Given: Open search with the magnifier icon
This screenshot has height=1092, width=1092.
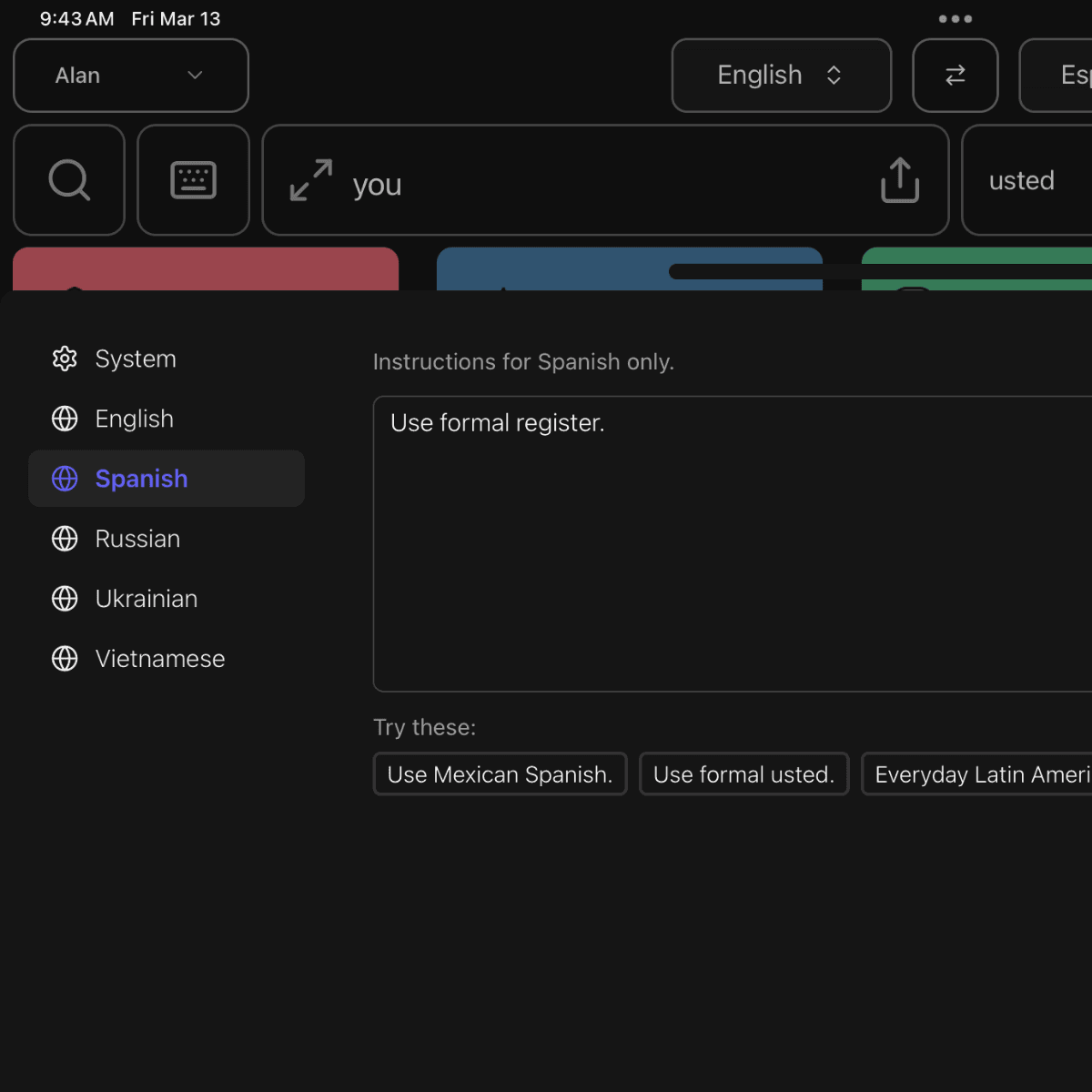Looking at the screenshot, I should click(68, 179).
